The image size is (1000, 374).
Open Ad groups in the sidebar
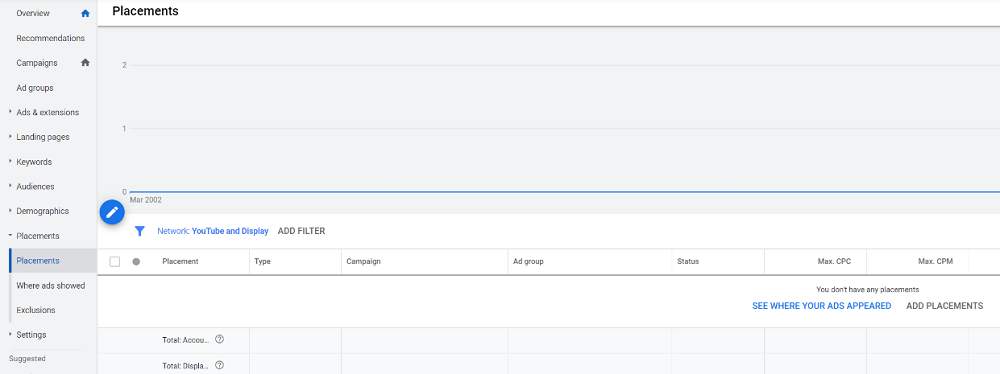(x=35, y=87)
